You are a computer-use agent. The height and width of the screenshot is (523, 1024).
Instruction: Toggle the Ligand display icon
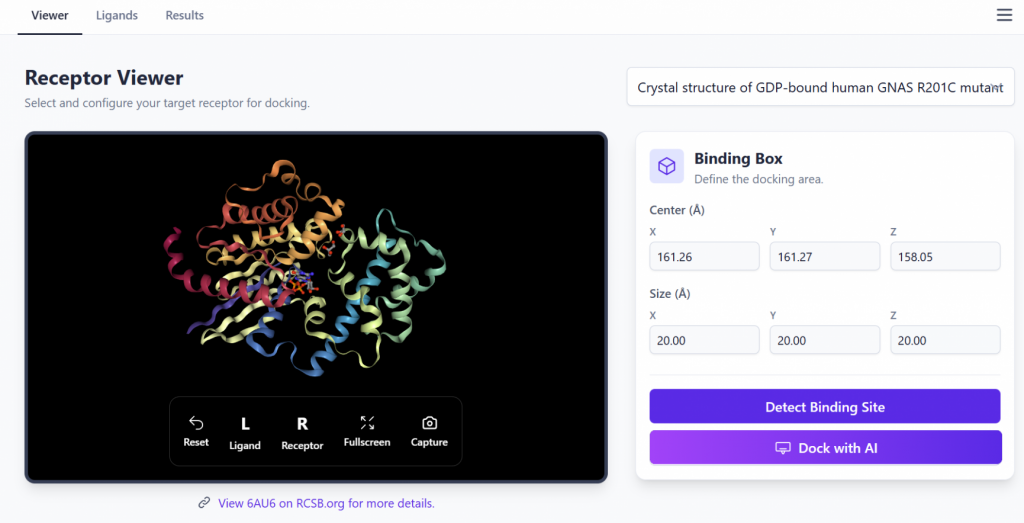coord(245,424)
